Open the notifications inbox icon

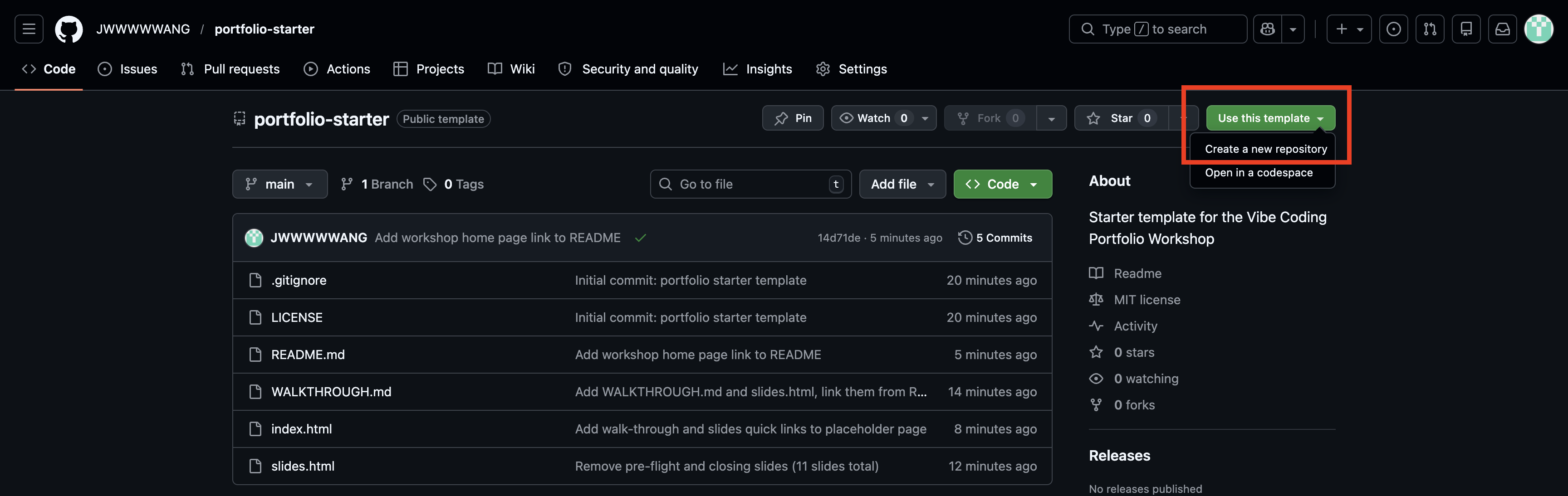(1502, 29)
